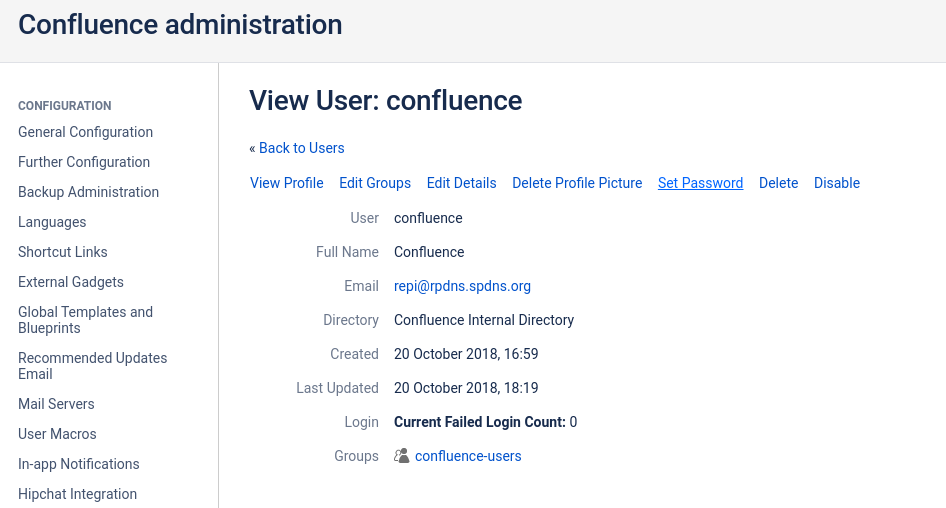Open General Configuration settings
Image resolution: width=946 pixels, height=508 pixels.
86,132
